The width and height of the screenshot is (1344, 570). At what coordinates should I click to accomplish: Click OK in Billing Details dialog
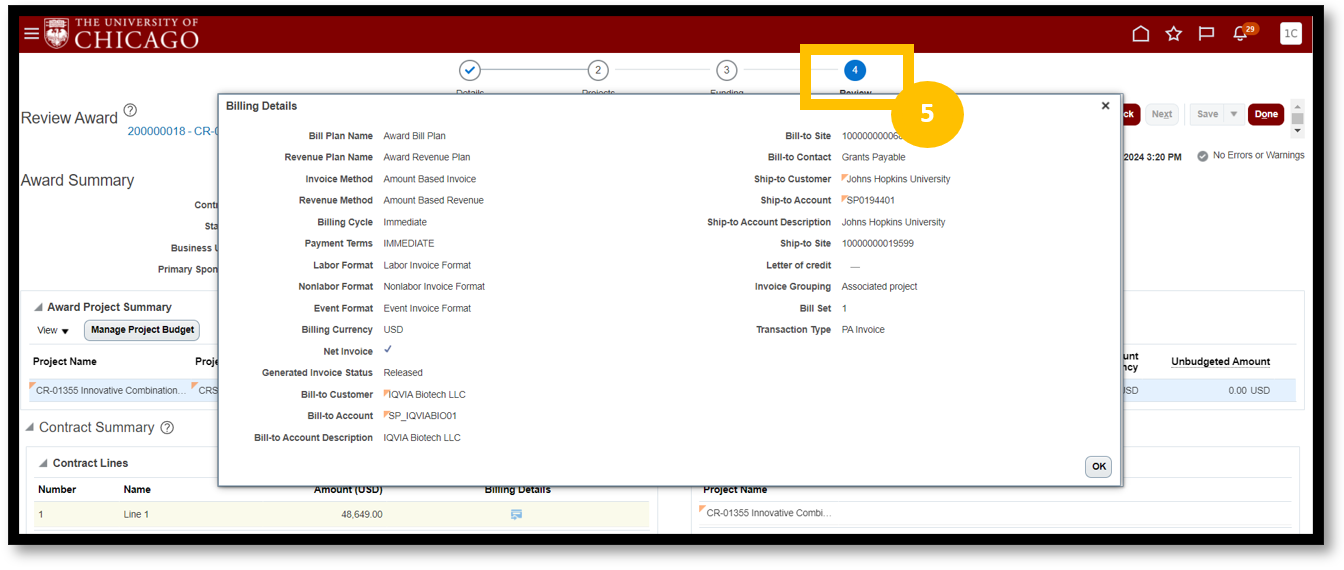(1098, 466)
